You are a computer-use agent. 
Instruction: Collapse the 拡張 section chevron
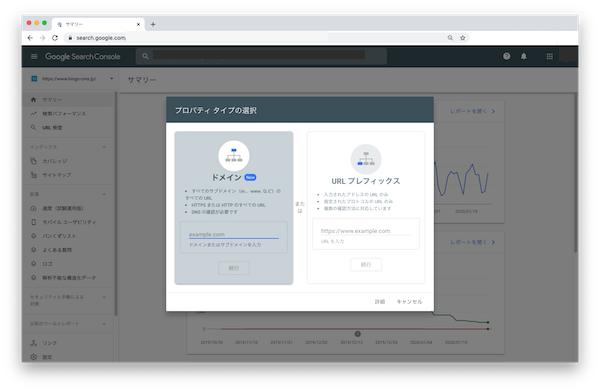(x=104, y=194)
